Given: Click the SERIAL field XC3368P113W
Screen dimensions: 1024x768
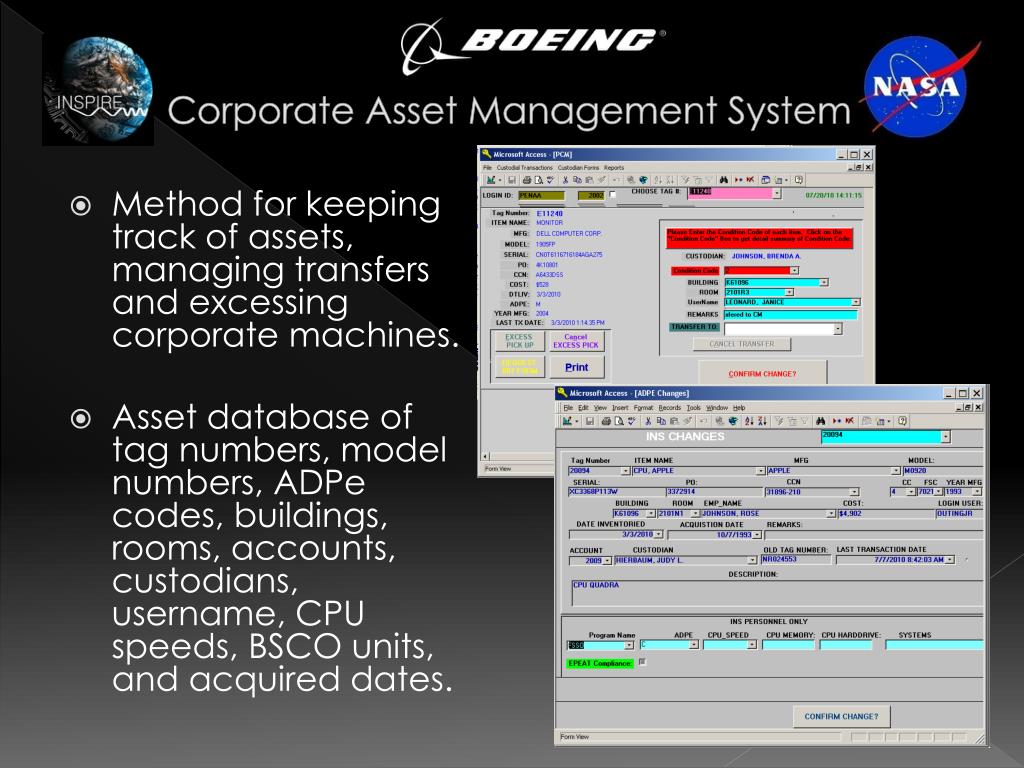Looking at the screenshot, I should coord(615,492).
